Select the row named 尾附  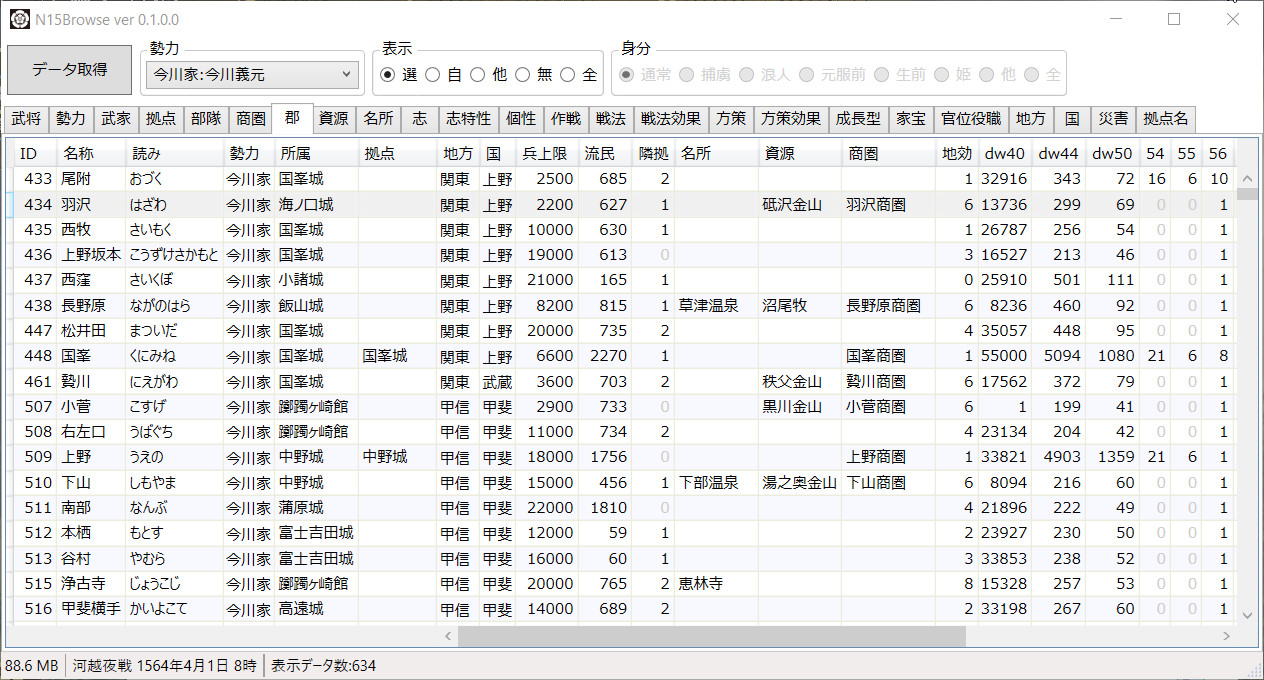[x=78, y=179]
